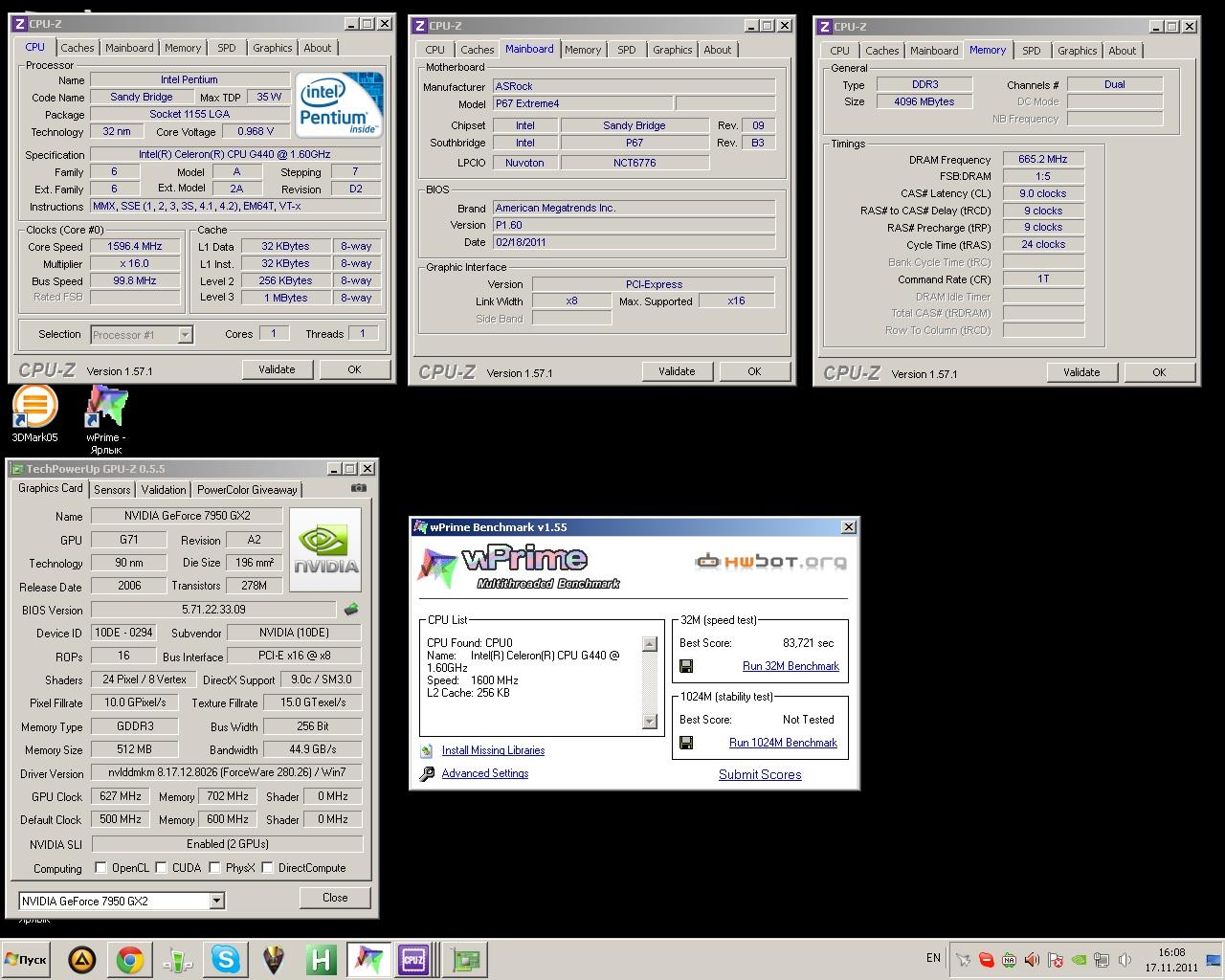The image size is (1225, 980).
Task: Enable the DirectCompute checkbox
Action: (267, 868)
